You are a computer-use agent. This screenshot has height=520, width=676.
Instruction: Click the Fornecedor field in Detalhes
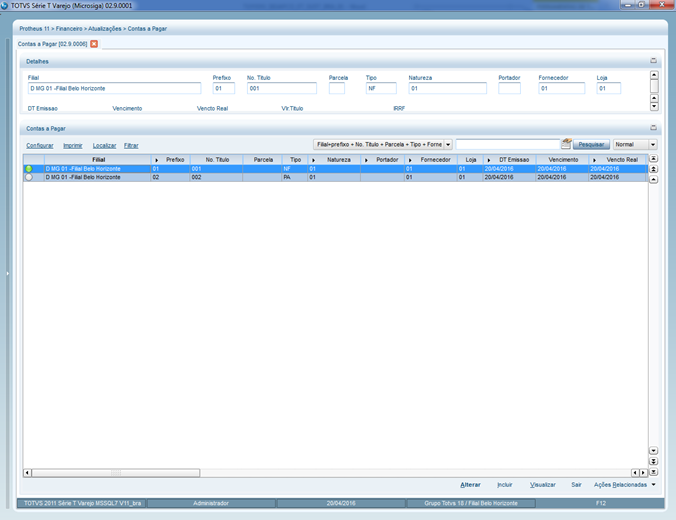pyautogui.click(x=561, y=88)
